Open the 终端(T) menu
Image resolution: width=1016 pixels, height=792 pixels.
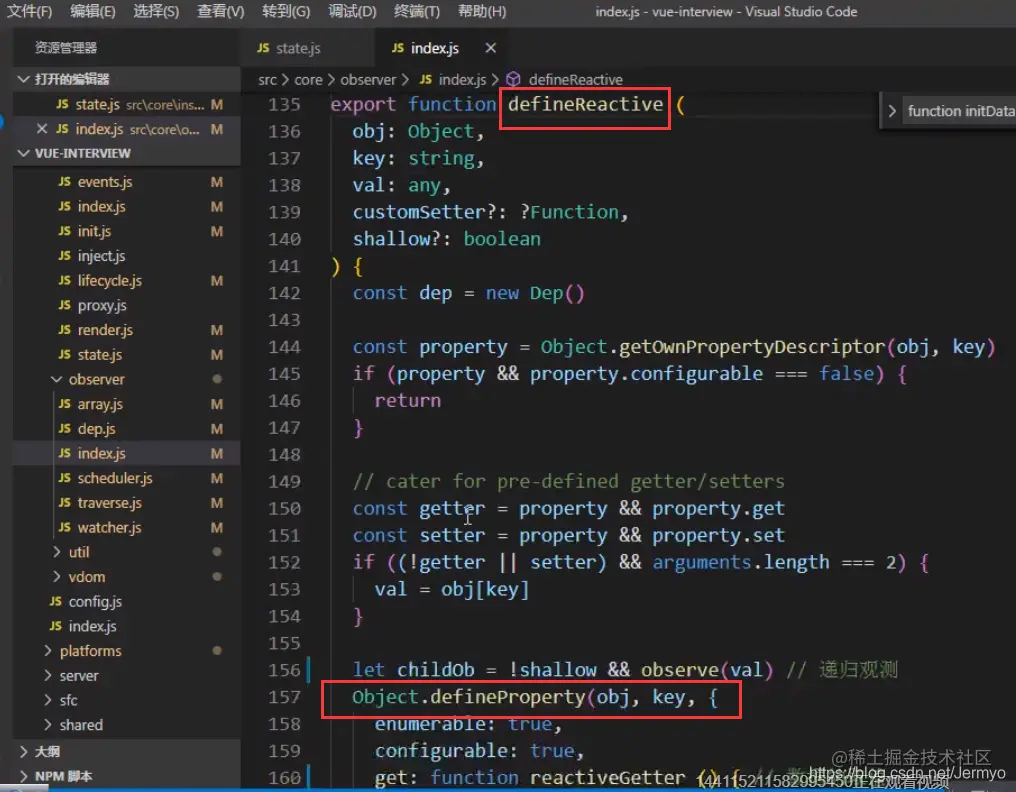pos(417,12)
